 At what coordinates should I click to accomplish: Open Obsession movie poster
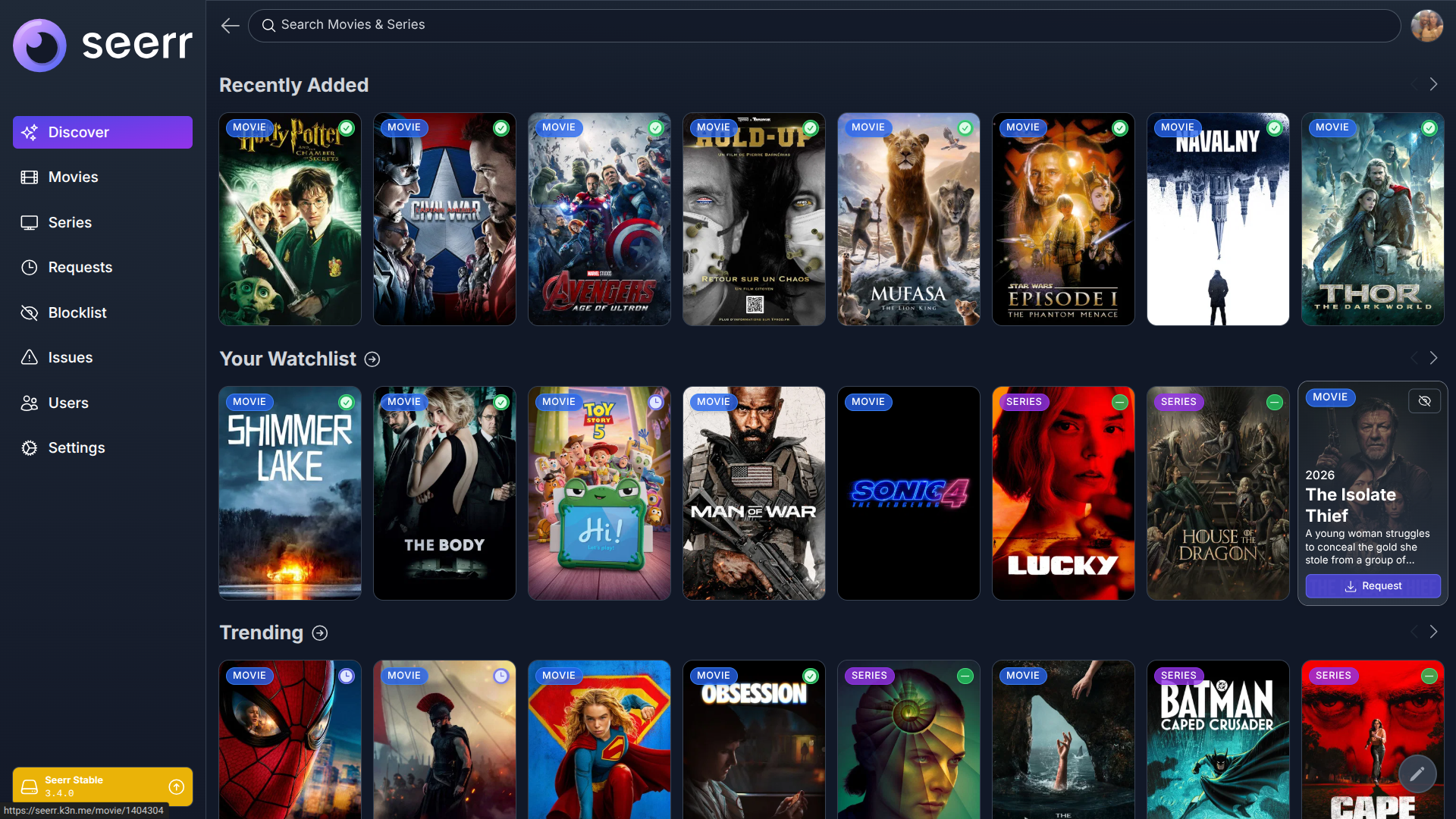click(x=754, y=739)
